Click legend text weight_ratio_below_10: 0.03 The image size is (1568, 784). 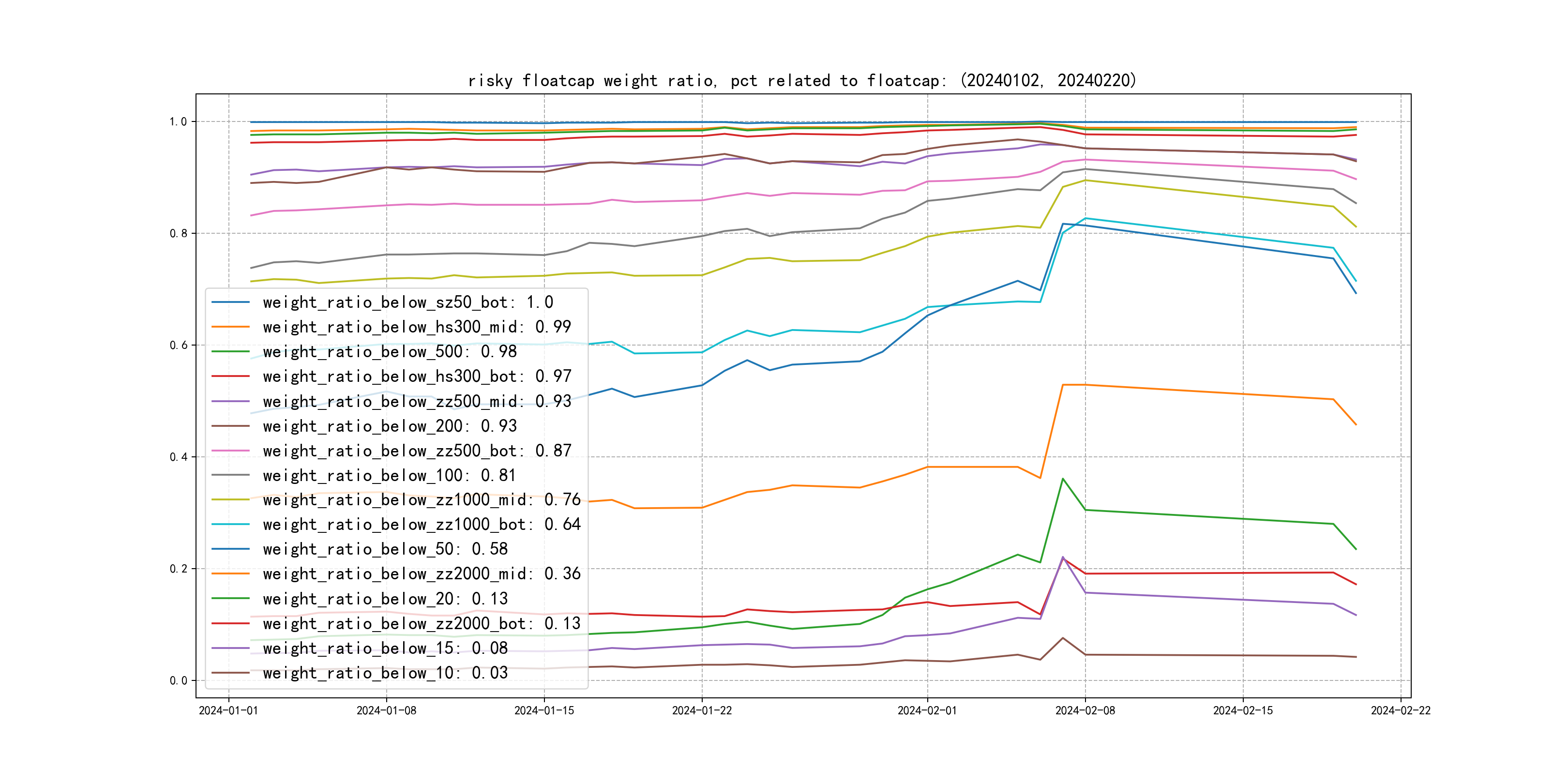click(385, 673)
